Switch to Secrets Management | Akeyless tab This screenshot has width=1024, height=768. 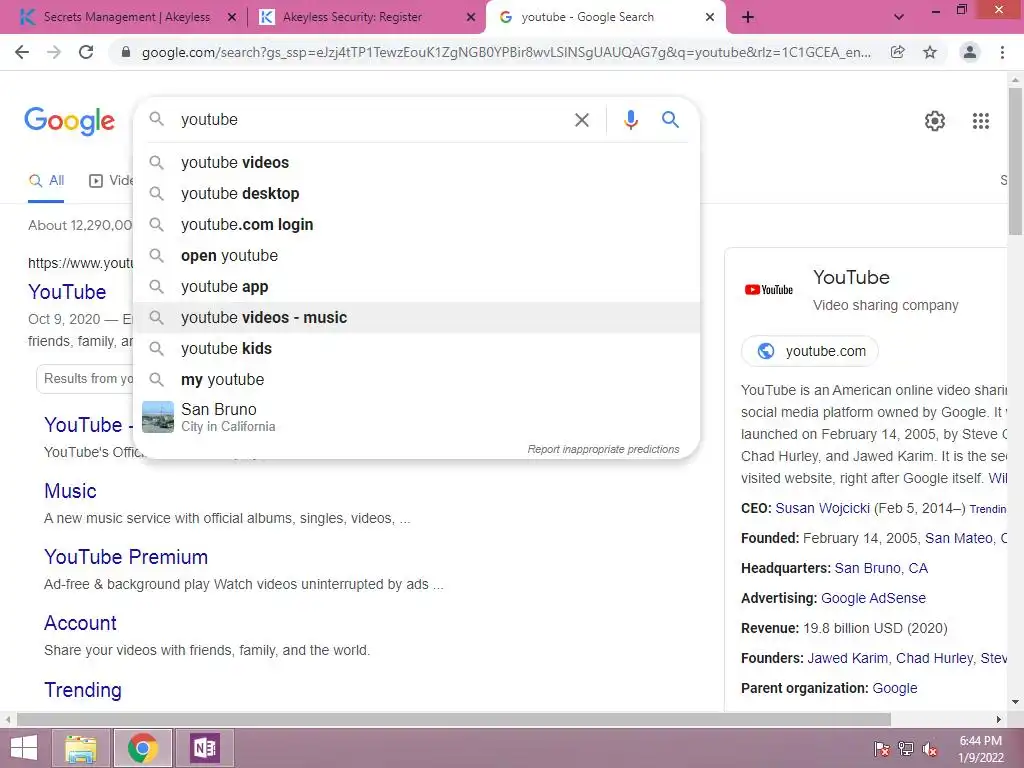(x=127, y=17)
